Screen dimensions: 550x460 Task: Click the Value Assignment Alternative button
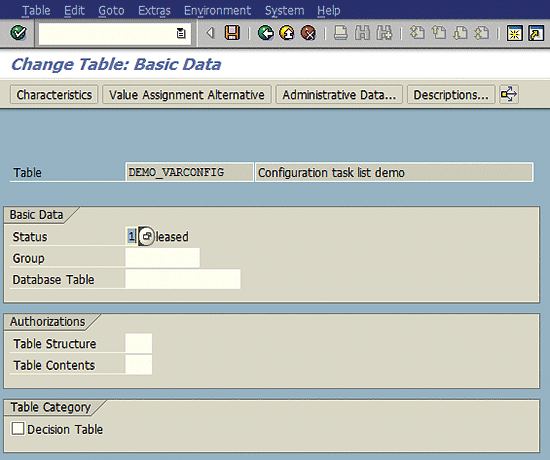tap(187, 95)
